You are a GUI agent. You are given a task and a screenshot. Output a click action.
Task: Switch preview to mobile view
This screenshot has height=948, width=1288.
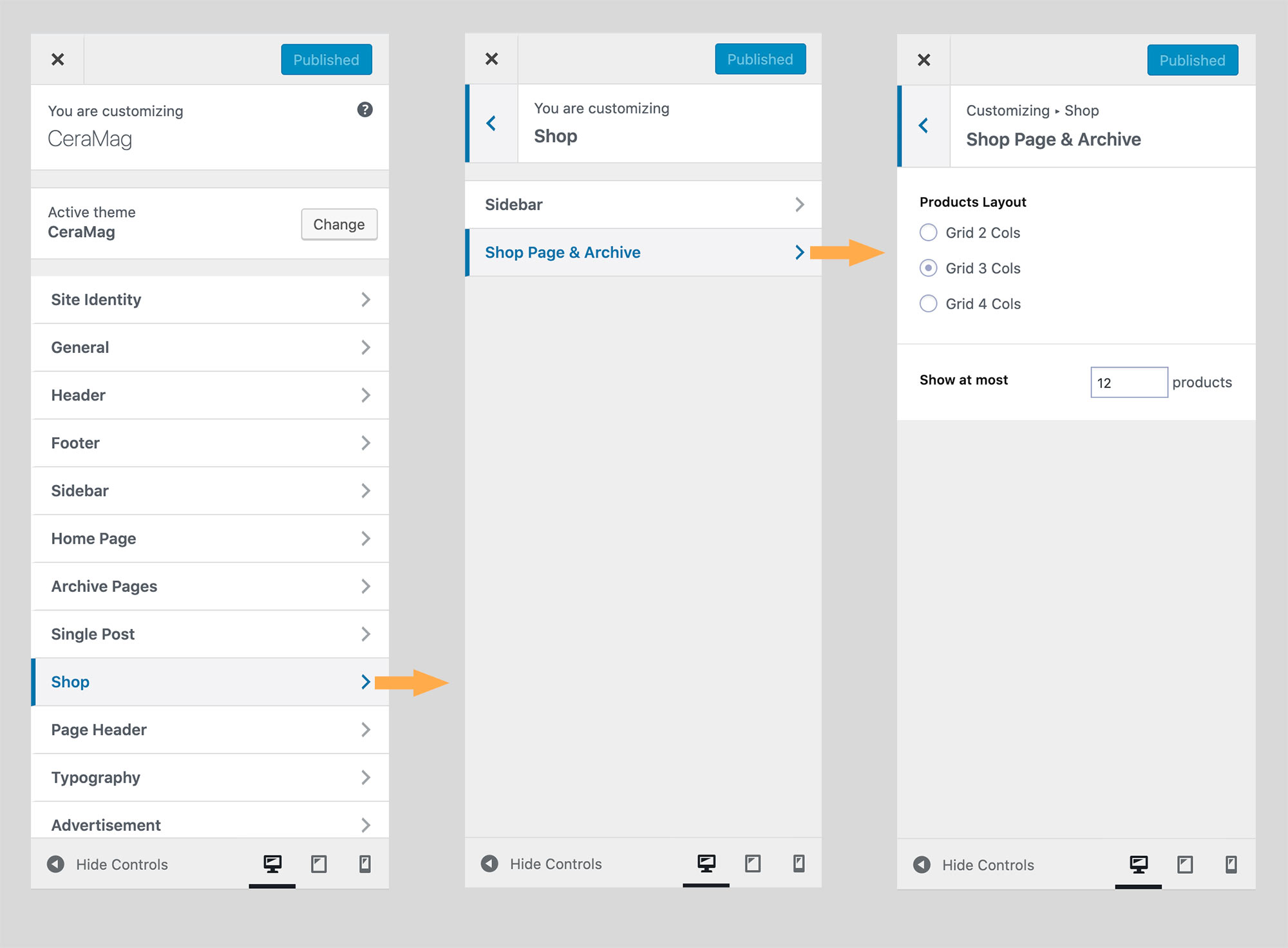click(365, 864)
